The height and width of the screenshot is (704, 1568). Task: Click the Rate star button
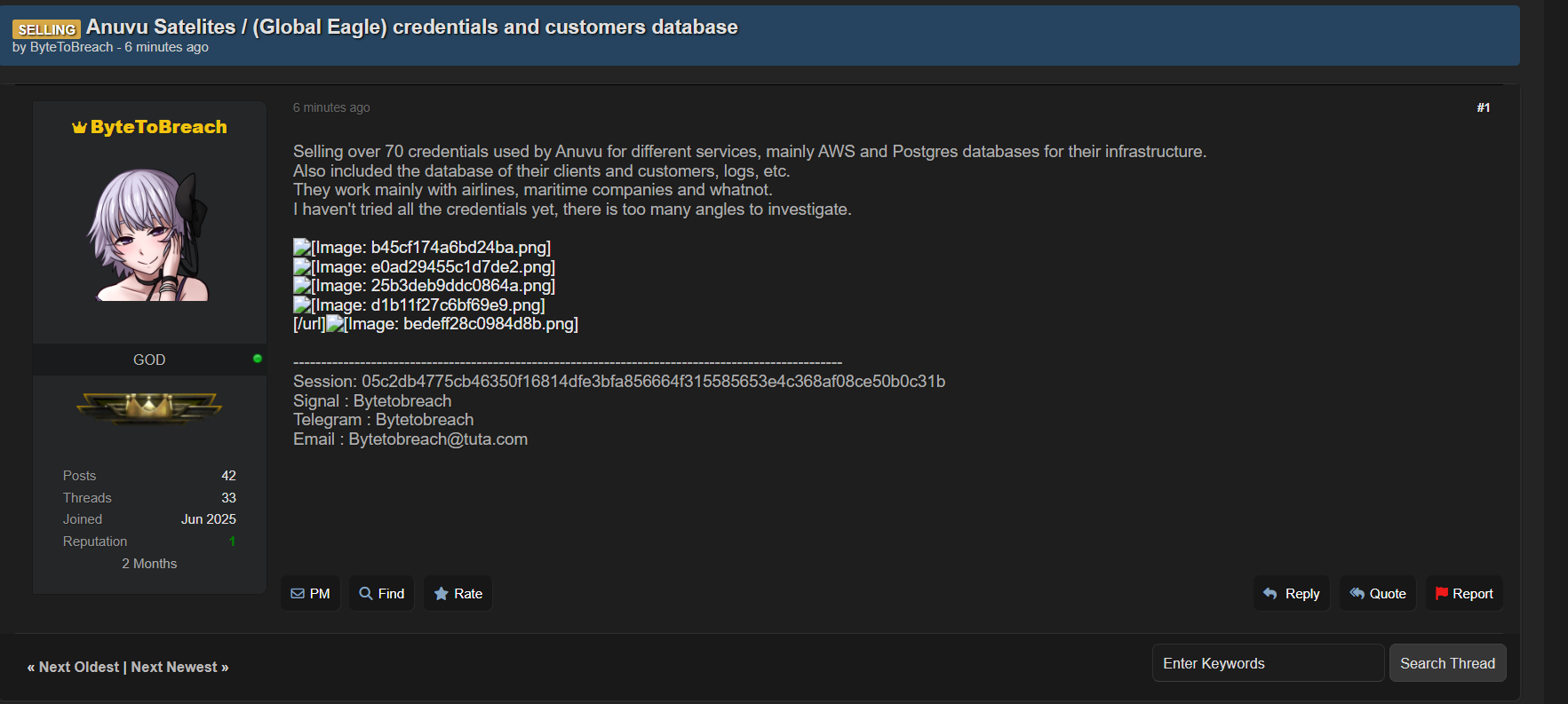click(x=458, y=594)
